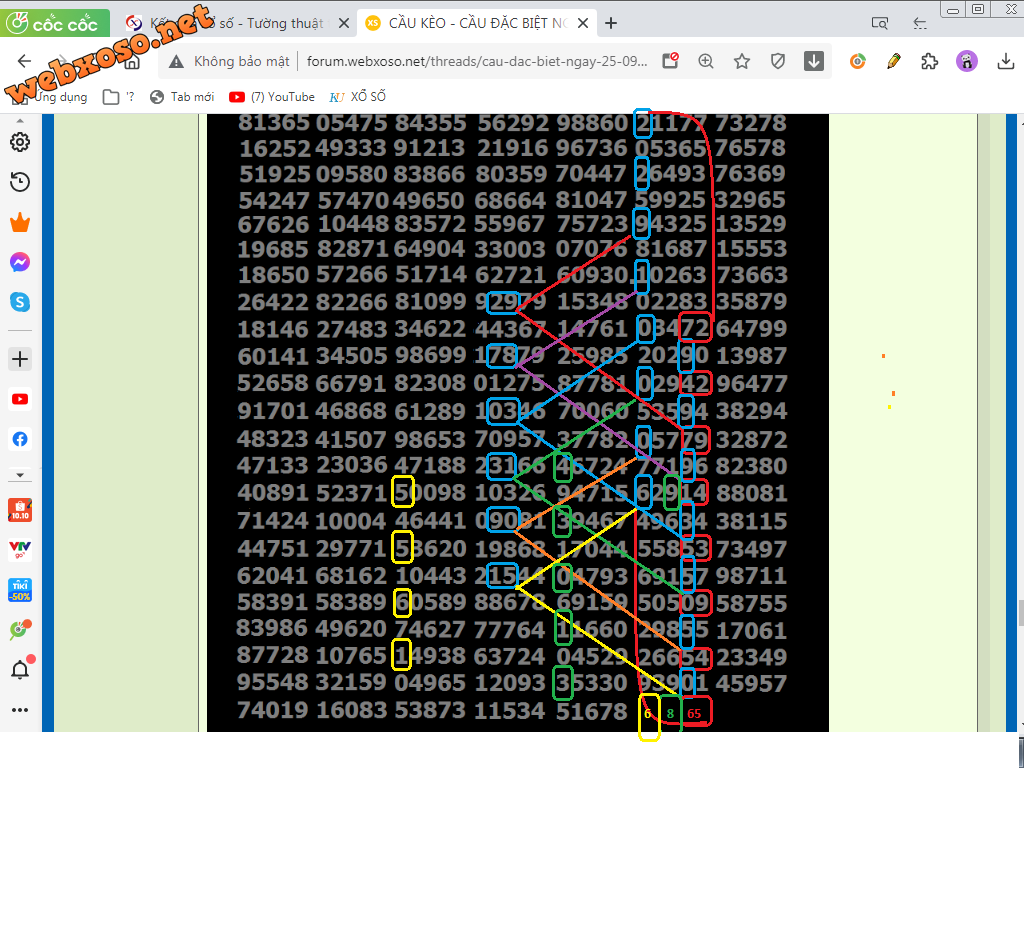
Task: Open the 10.10 shopping sidebar icon
Action: pos(20,510)
